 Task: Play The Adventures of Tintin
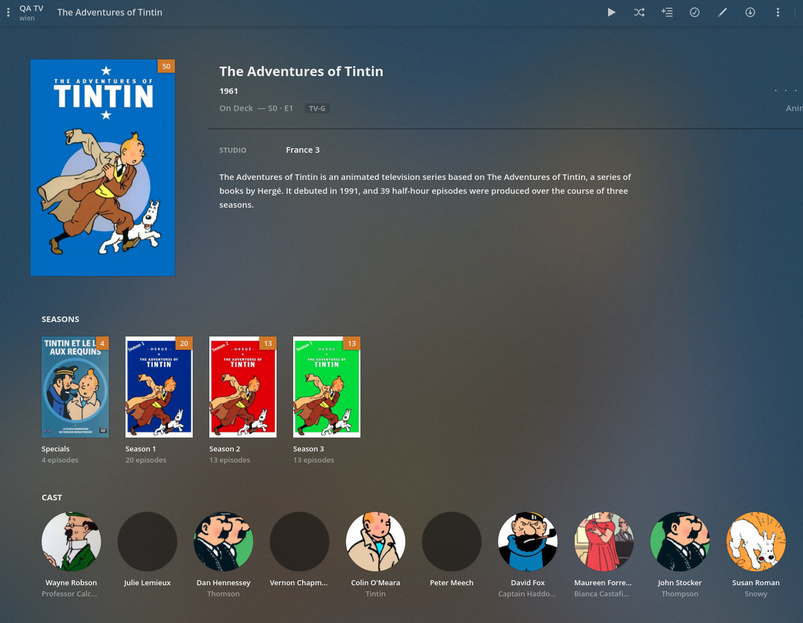tap(611, 12)
